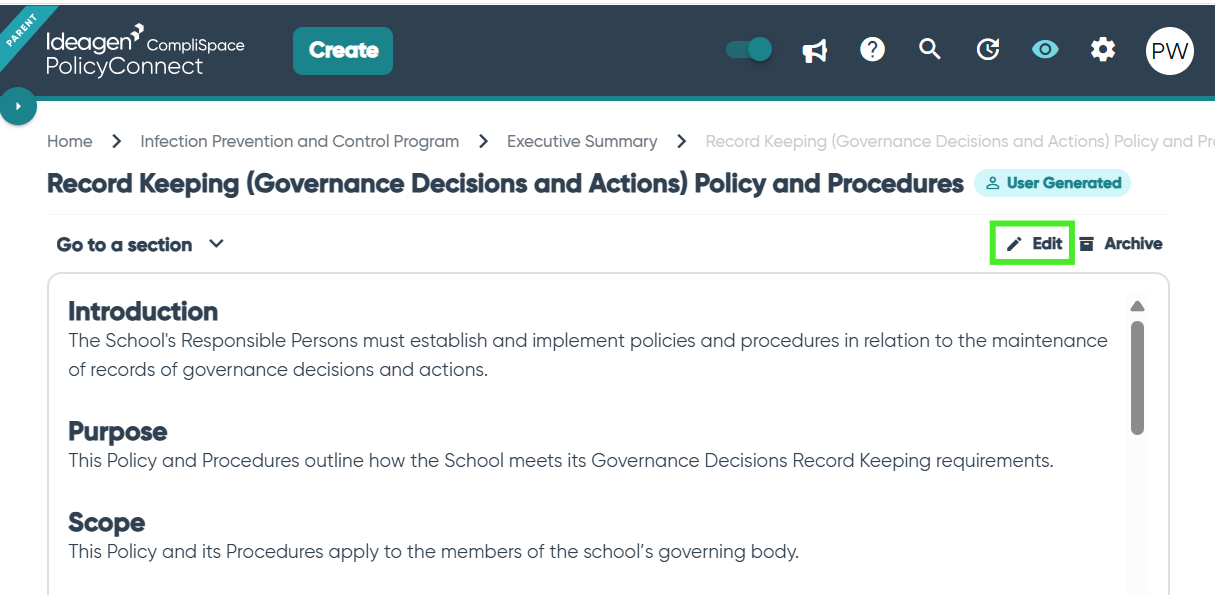The width and height of the screenshot is (1215, 595).
Task: Toggle the switch in the top bar
Action: (x=750, y=50)
